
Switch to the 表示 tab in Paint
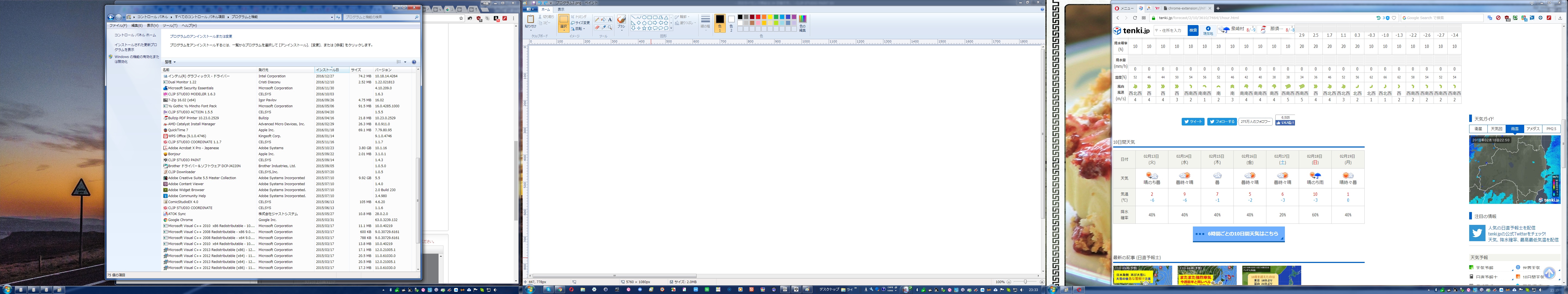[561, 9]
